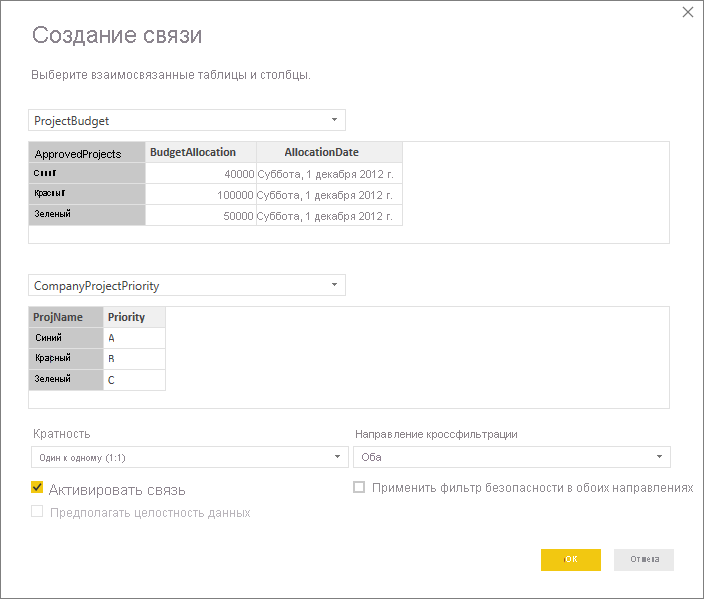Screen dimensions: 704x599
Task: Click the Отмена cancel button
Action: click(x=644, y=559)
